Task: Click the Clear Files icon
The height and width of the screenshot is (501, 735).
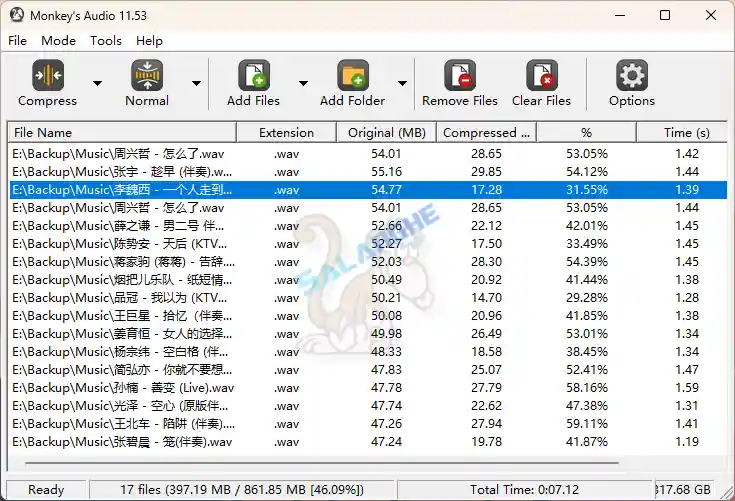Action: (542, 75)
